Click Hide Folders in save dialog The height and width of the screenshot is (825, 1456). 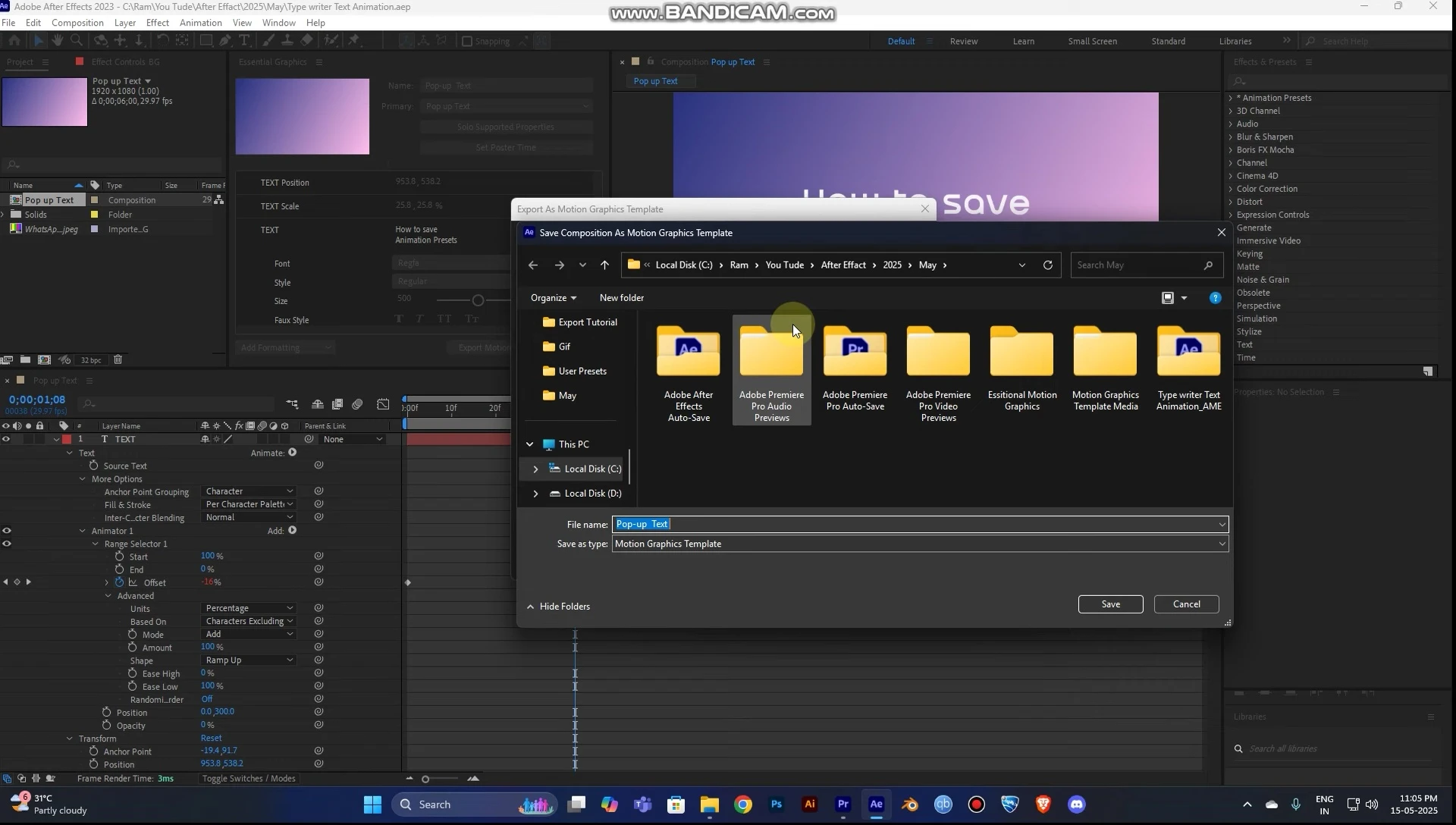(558, 607)
